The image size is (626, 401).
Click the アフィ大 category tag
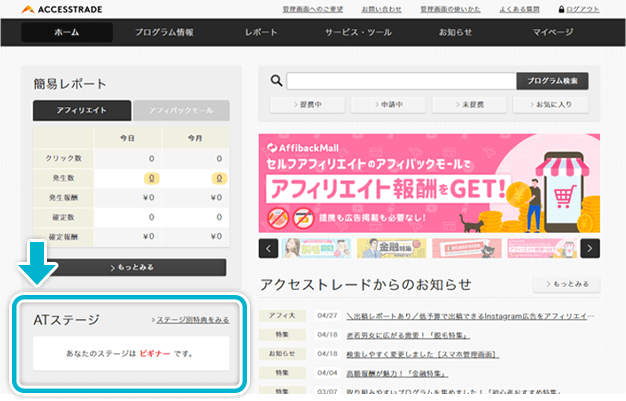[x=282, y=316]
